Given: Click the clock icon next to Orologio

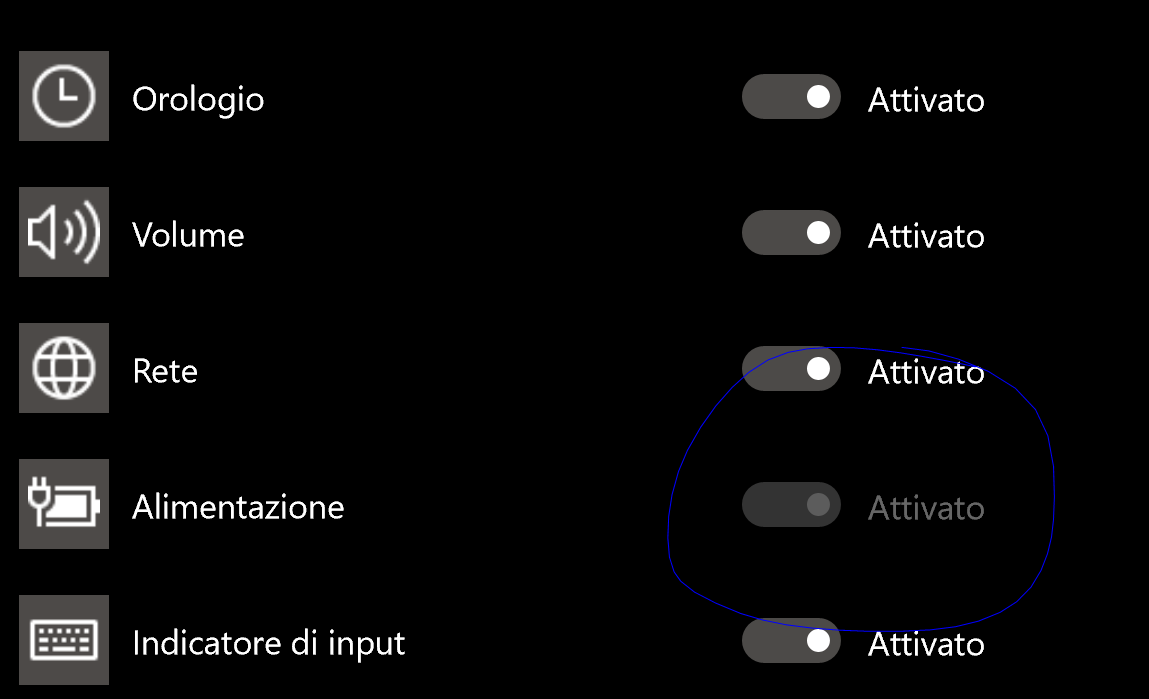Looking at the screenshot, I should pos(64,96).
